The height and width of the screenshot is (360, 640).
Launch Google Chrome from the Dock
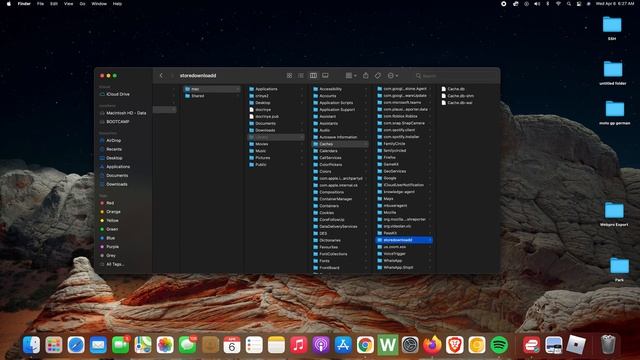click(365, 345)
